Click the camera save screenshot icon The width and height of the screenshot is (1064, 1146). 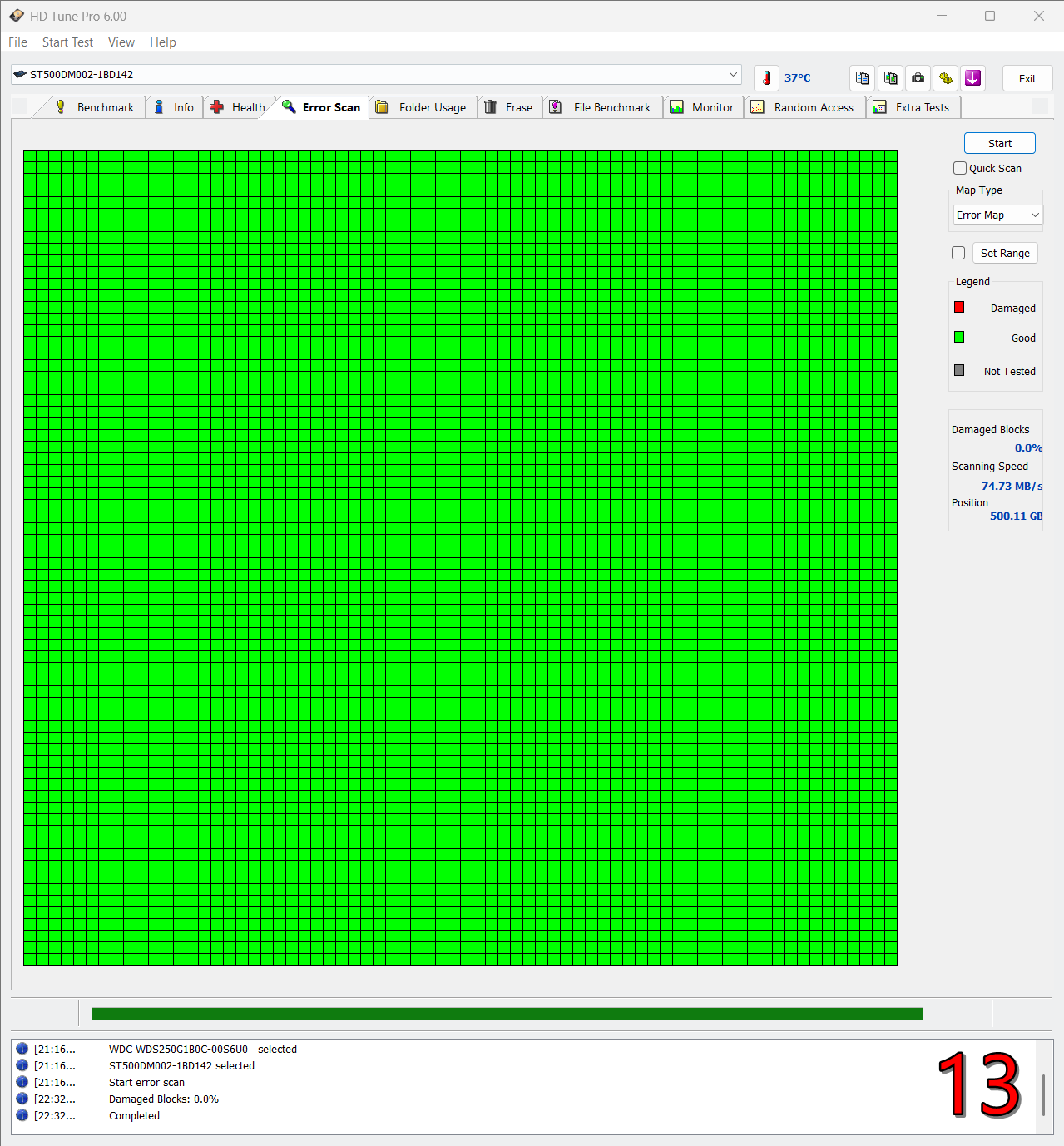coord(918,78)
